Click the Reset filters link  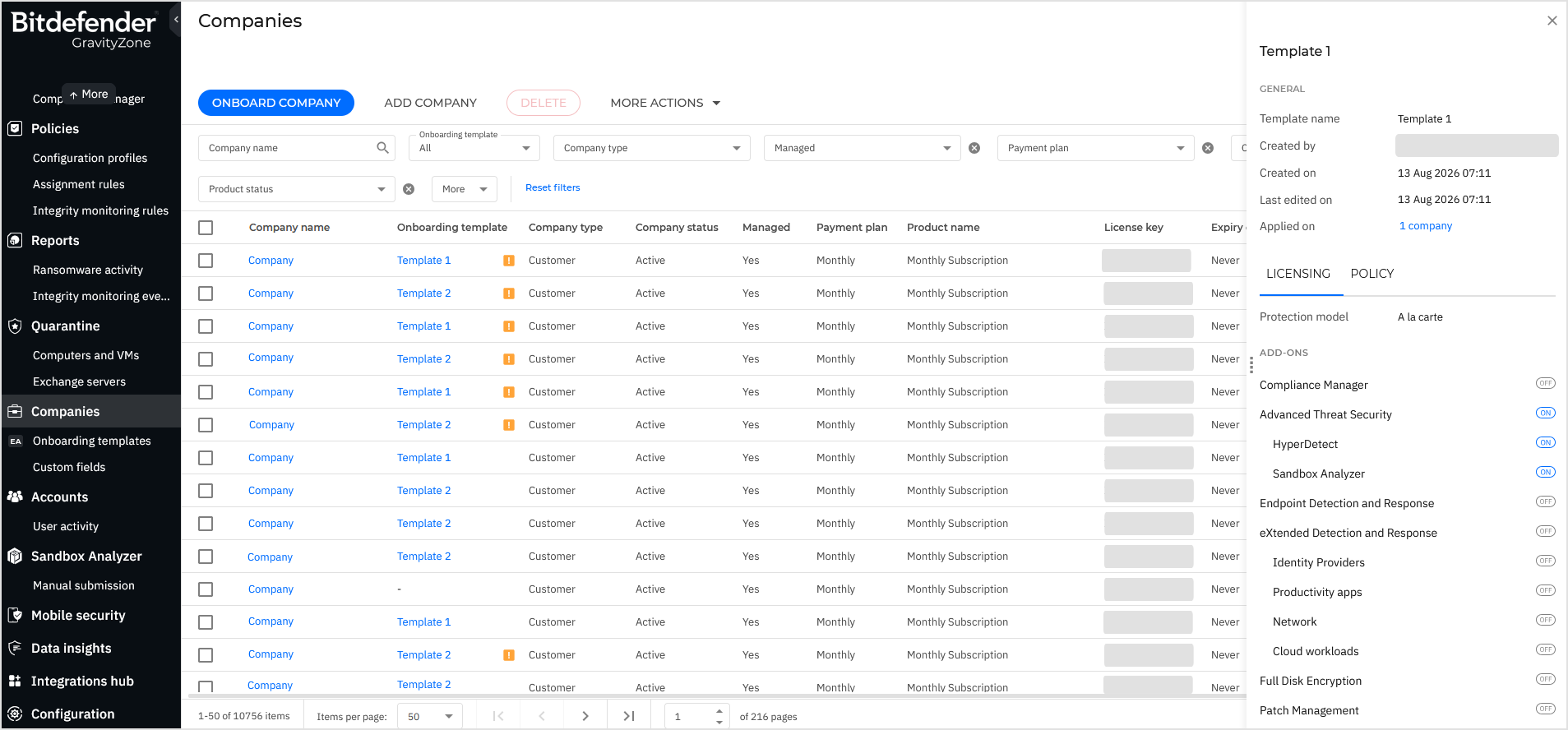click(553, 187)
